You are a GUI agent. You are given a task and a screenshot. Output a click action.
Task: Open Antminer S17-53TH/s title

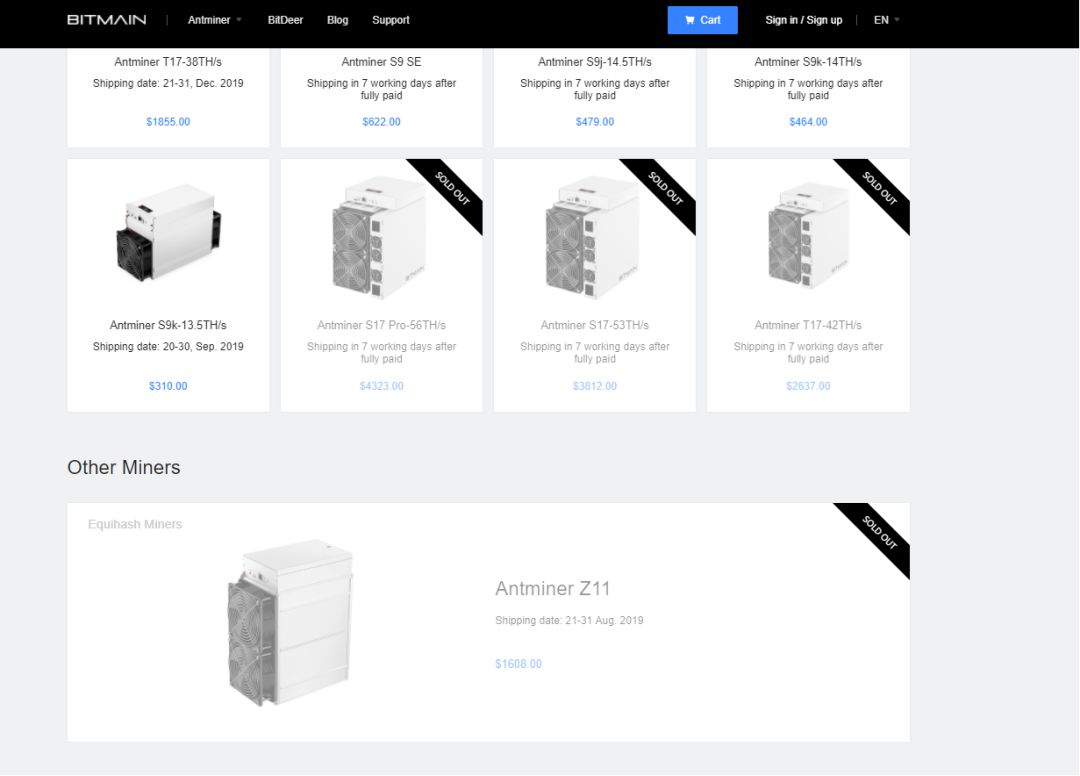click(595, 325)
